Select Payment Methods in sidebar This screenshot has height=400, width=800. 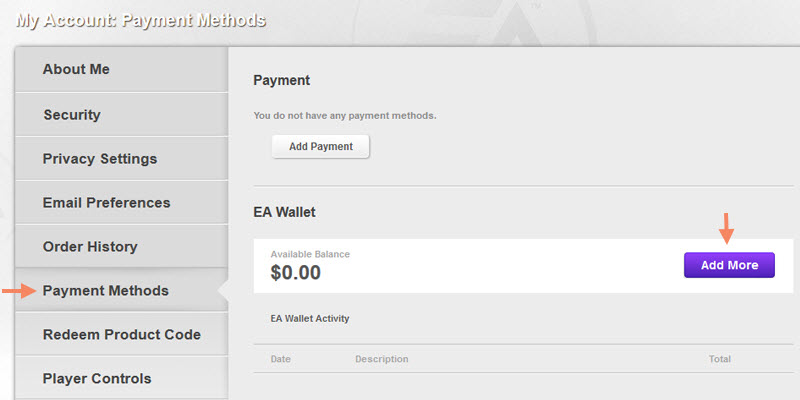105,290
